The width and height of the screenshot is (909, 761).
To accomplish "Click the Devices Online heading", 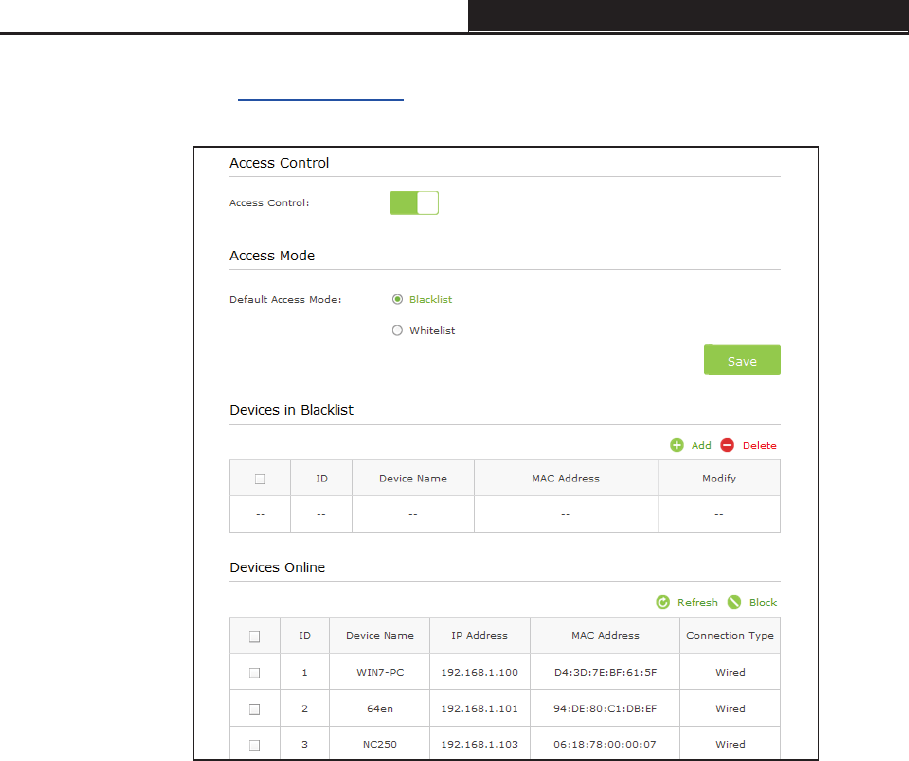I will click(x=277, y=567).
